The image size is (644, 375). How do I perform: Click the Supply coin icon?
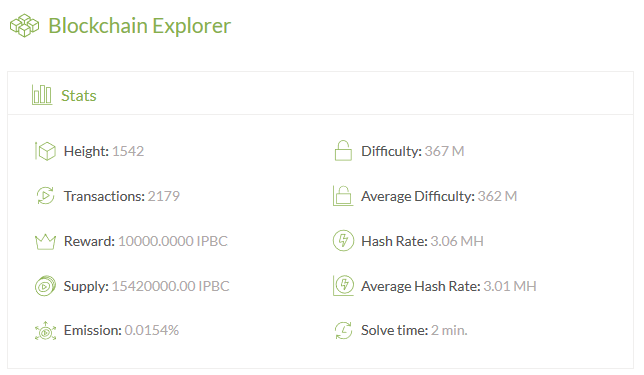pos(45,286)
